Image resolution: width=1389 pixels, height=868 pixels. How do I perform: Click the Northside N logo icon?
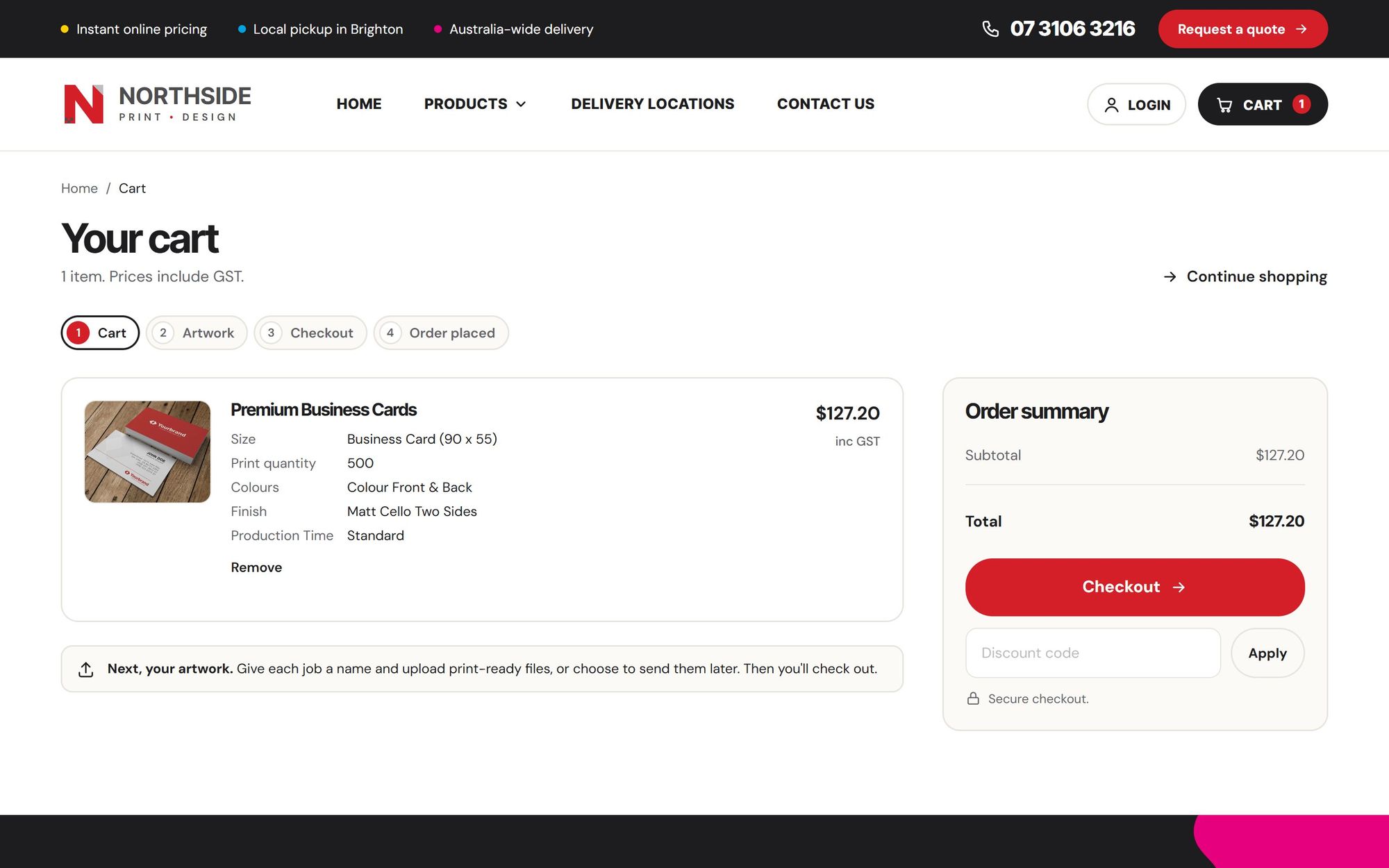pos(83,104)
